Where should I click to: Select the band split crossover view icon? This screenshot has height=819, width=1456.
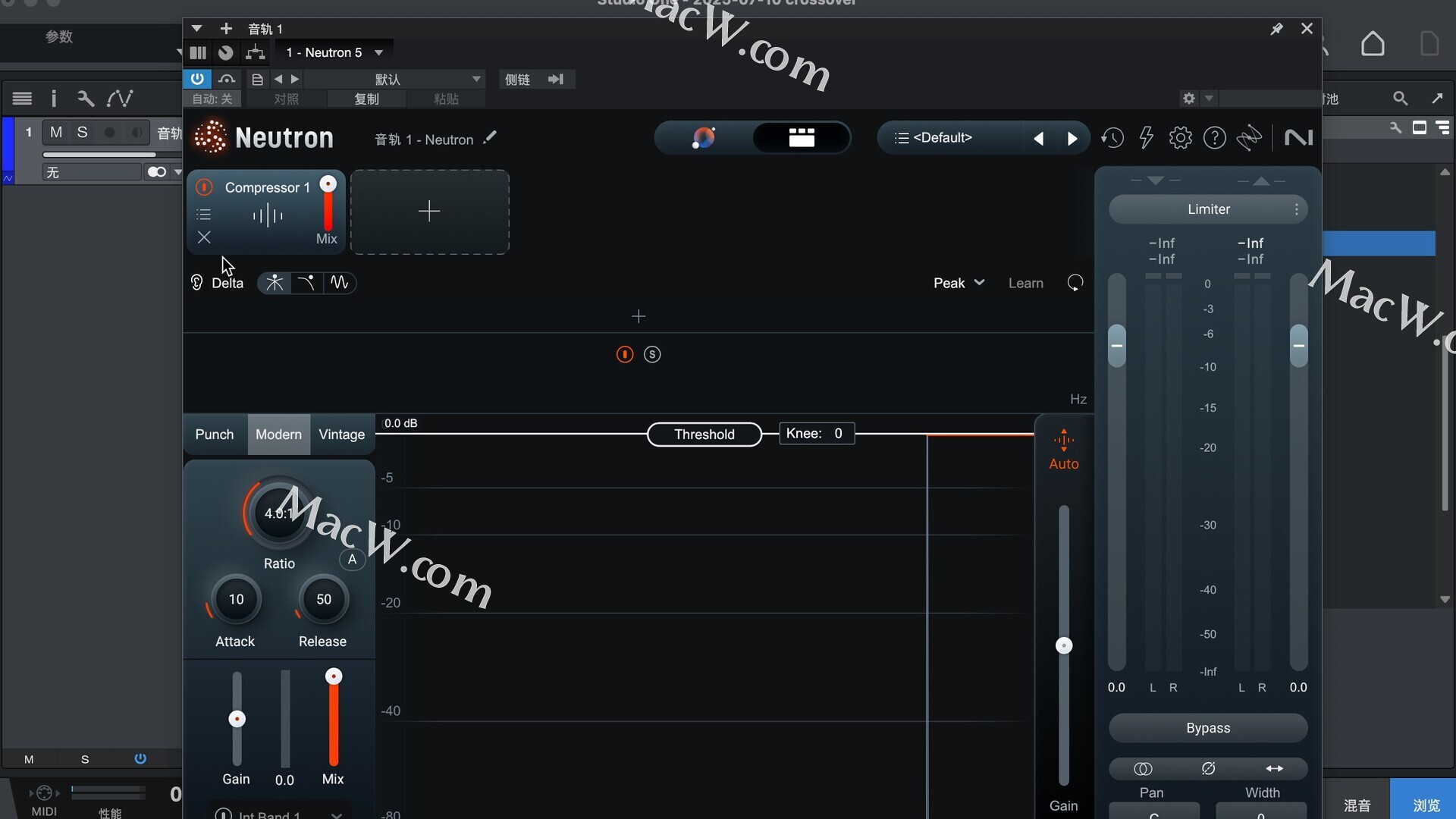275,283
